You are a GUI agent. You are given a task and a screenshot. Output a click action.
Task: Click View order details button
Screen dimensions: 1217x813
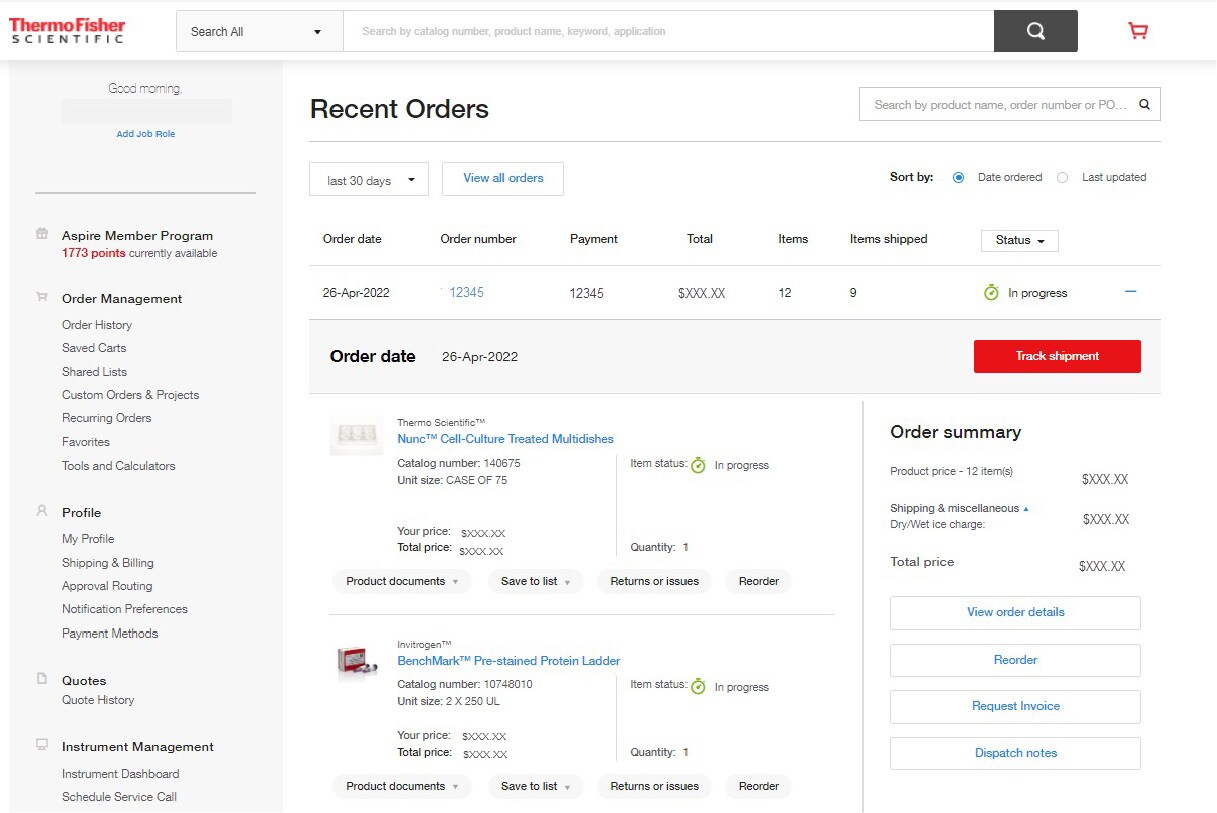click(x=1015, y=612)
